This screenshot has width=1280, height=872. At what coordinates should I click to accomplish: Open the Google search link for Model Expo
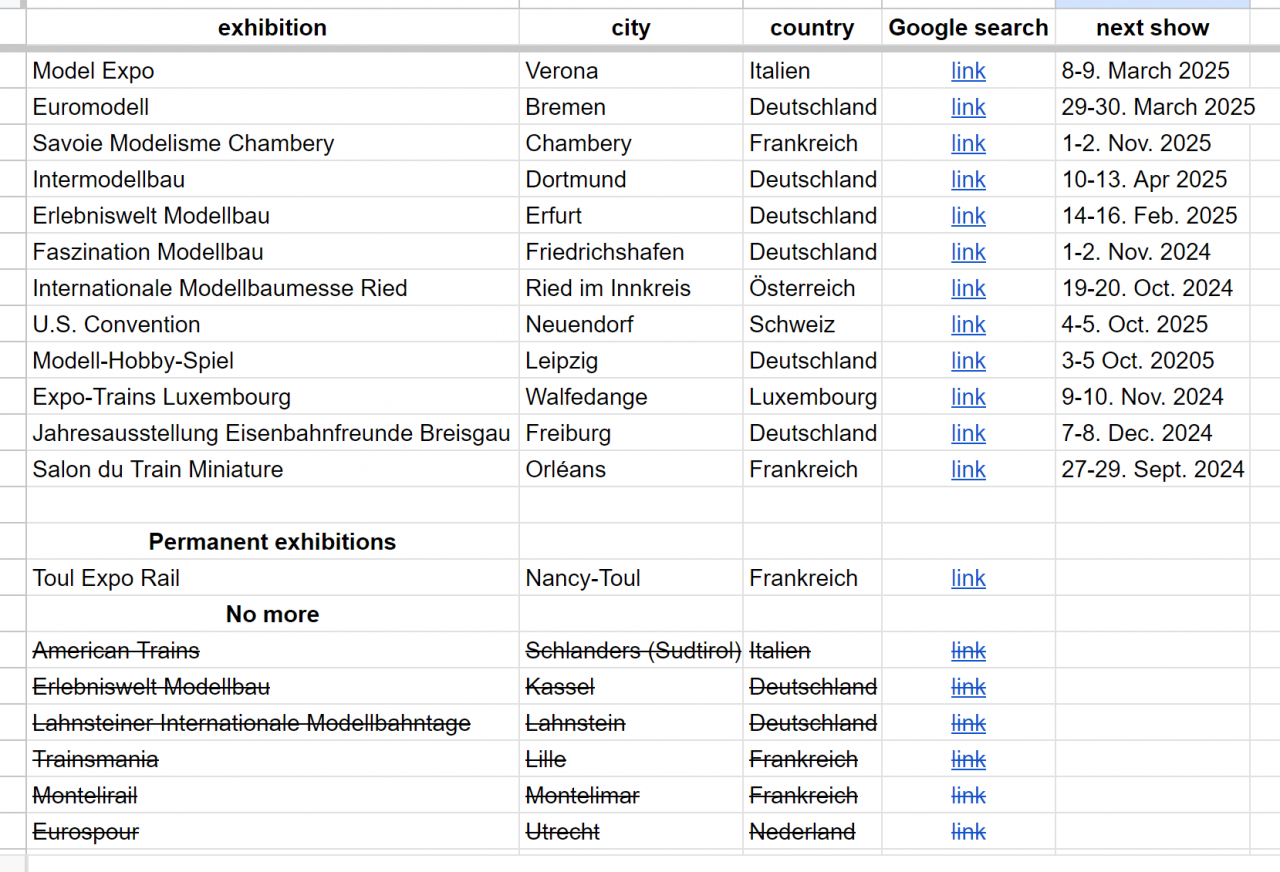coord(967,71)
